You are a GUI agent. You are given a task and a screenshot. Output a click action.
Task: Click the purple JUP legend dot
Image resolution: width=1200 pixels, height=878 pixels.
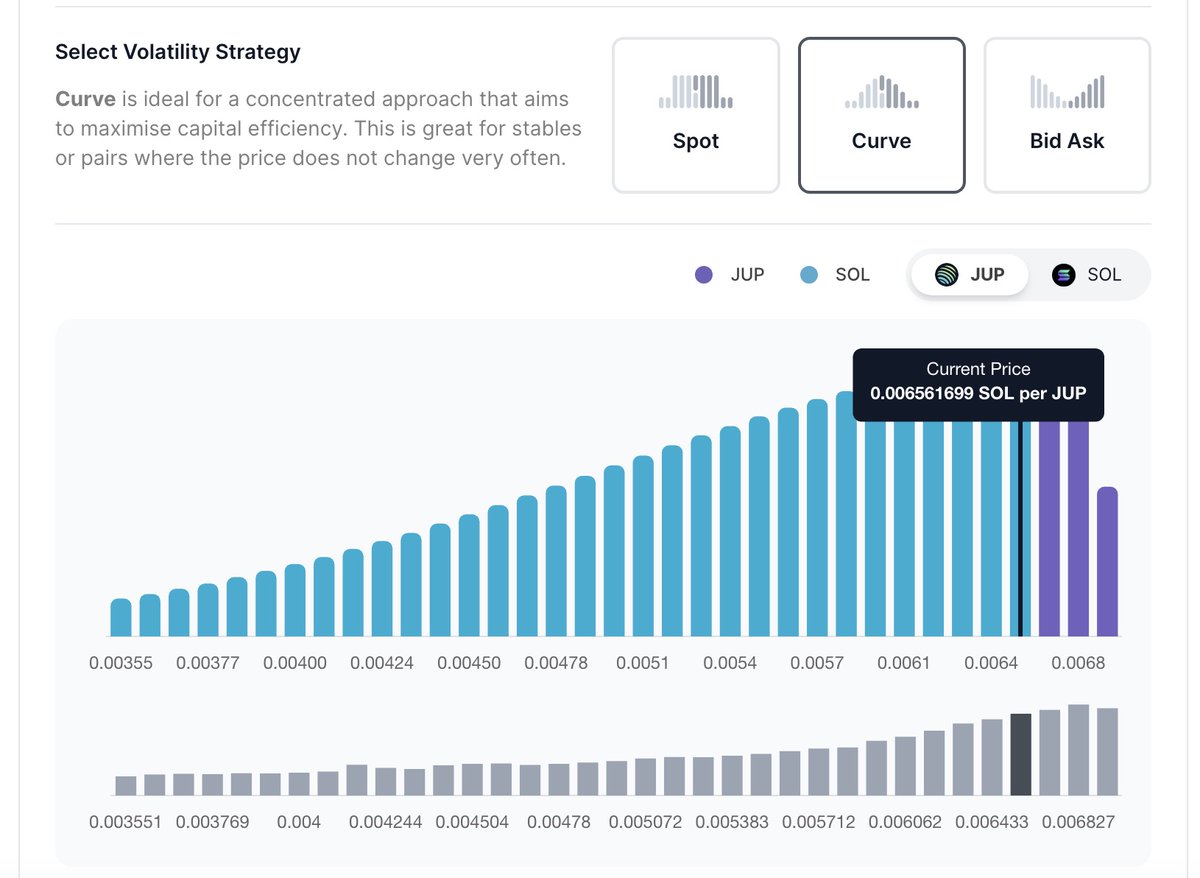pos(704,274)
